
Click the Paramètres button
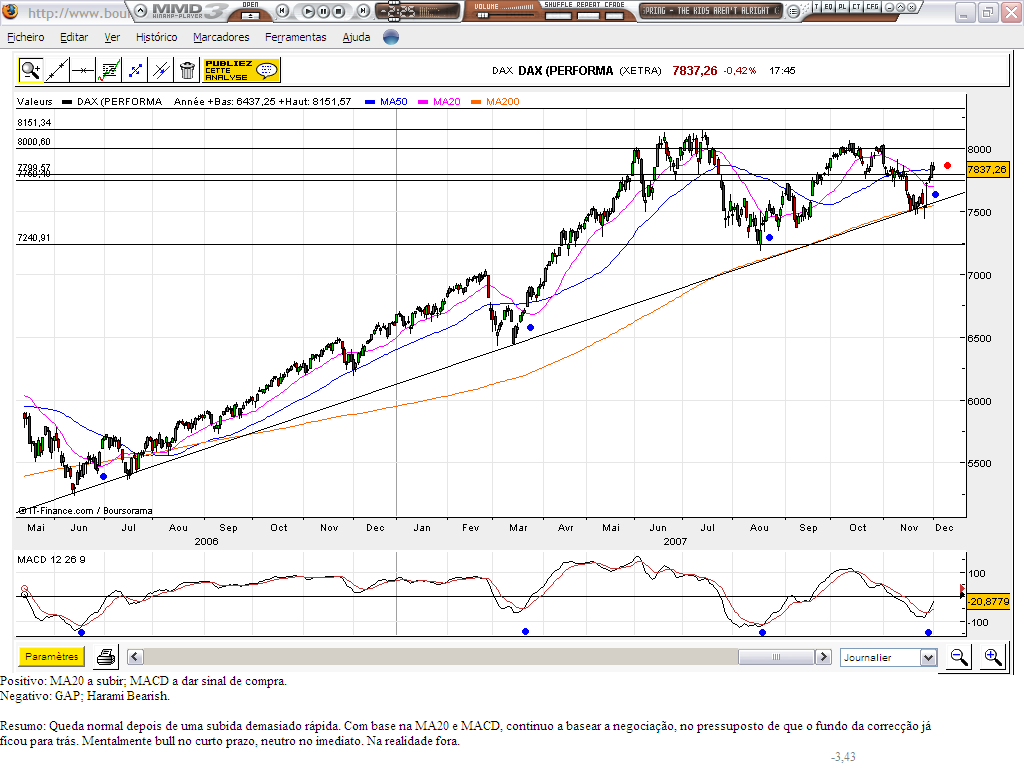(52, 656)
